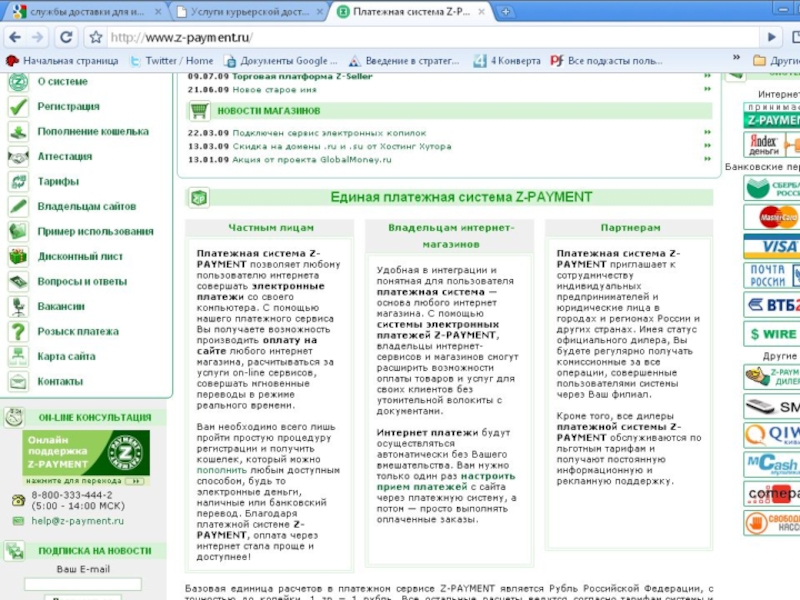Click the Пример использования icon

pyautogui.click(x=18, y=232)
